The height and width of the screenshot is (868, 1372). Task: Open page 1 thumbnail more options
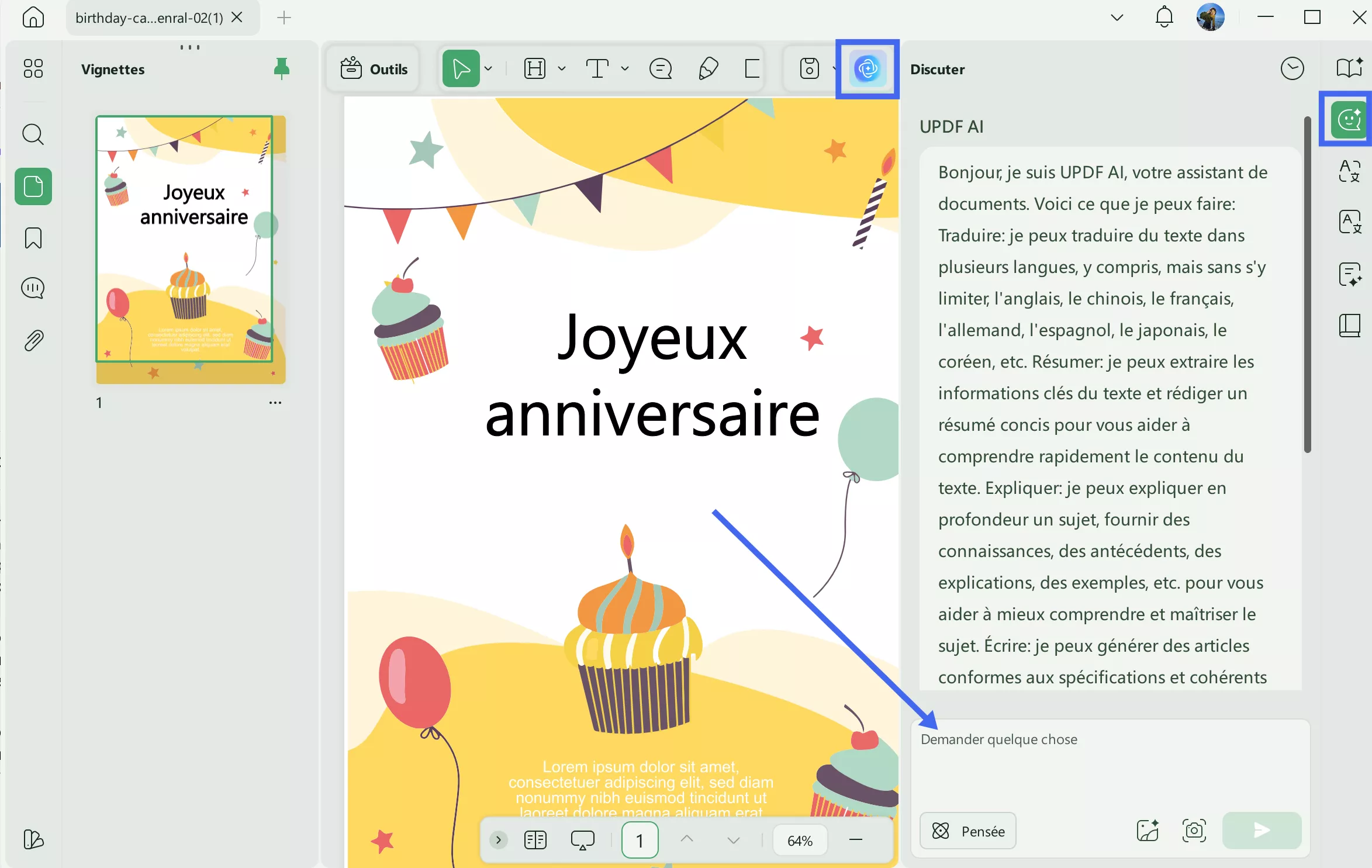275,403
